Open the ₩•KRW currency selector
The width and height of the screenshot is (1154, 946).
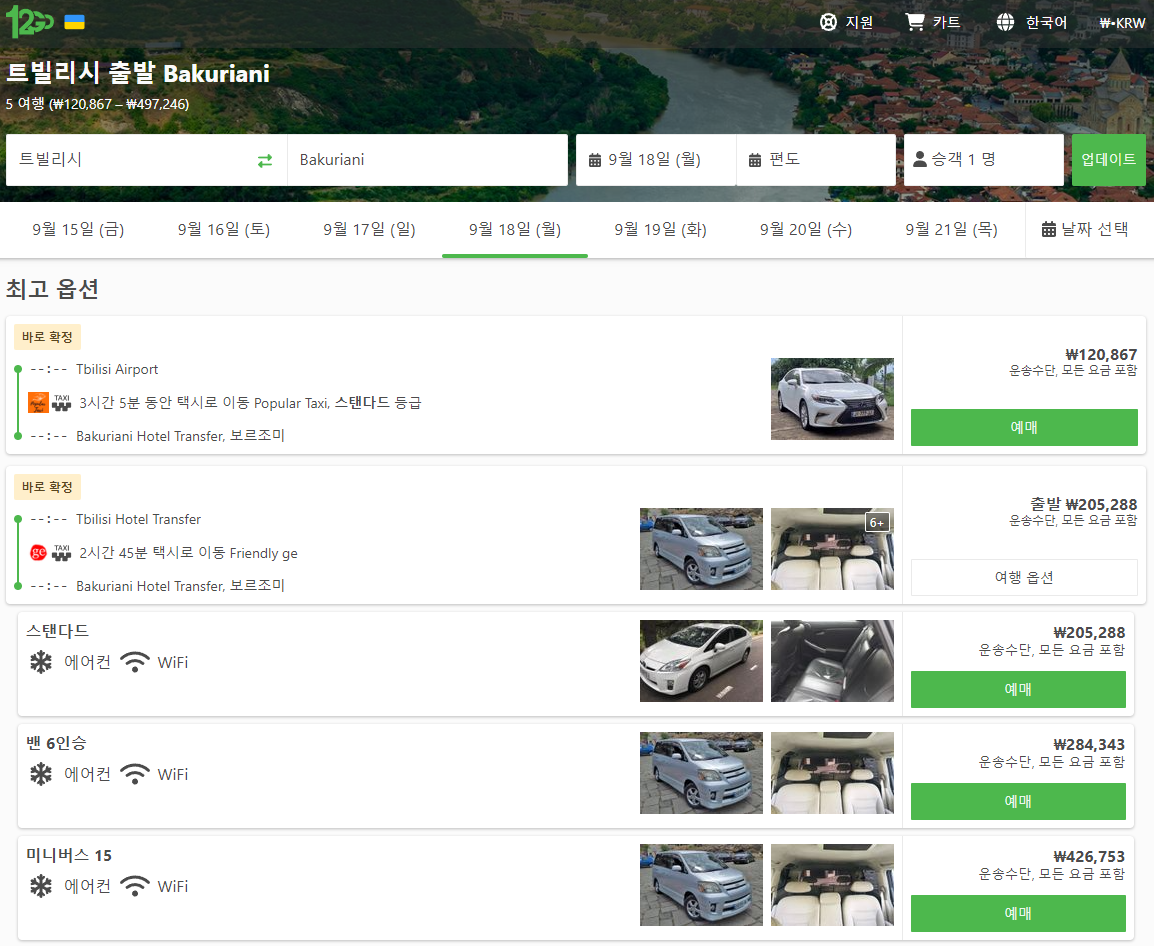[x=1122, y=23]
